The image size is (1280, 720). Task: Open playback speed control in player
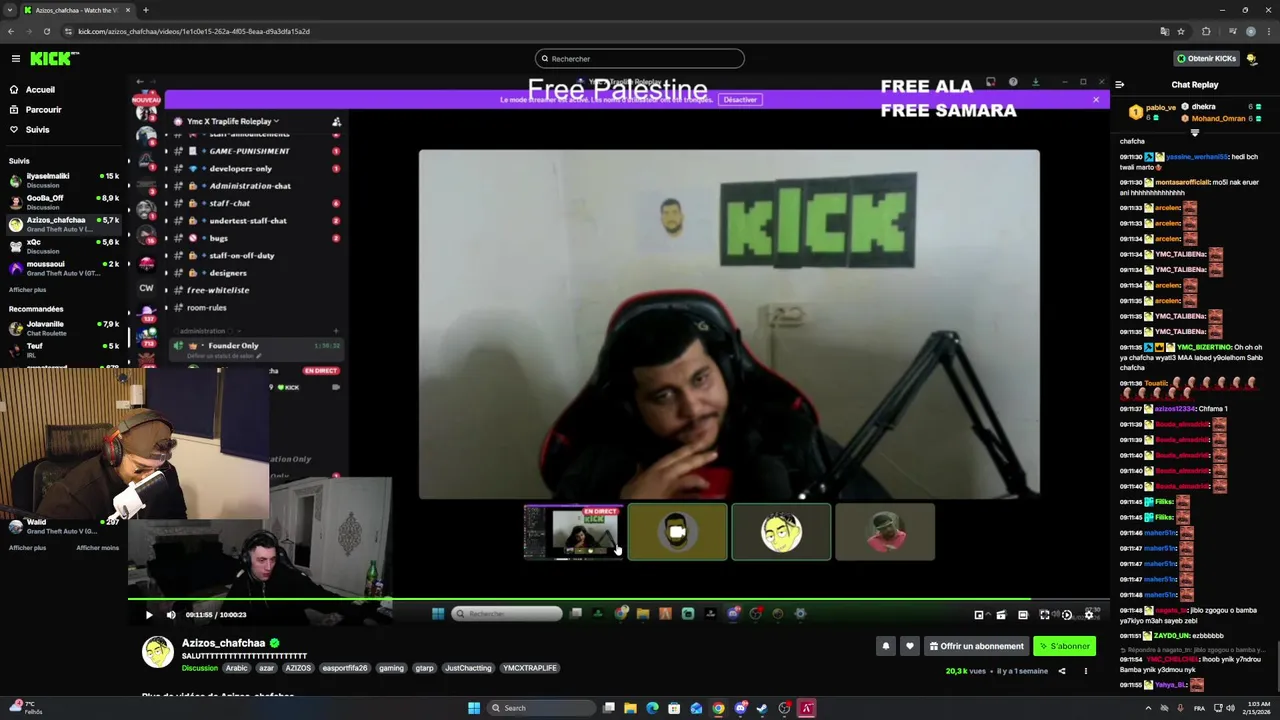(x=1067, y=615)
